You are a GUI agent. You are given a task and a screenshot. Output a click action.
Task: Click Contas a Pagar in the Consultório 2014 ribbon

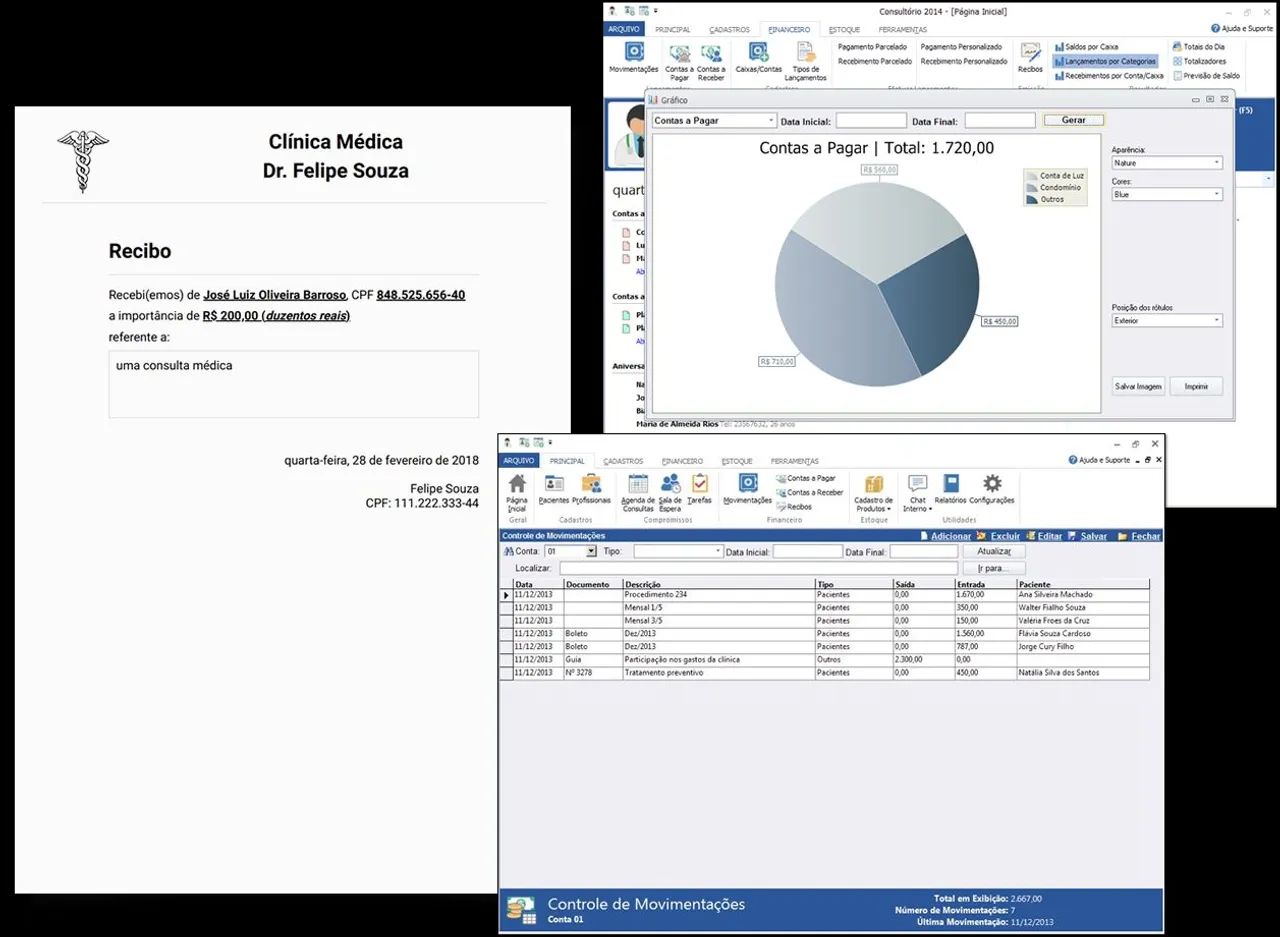pos(680,61)
